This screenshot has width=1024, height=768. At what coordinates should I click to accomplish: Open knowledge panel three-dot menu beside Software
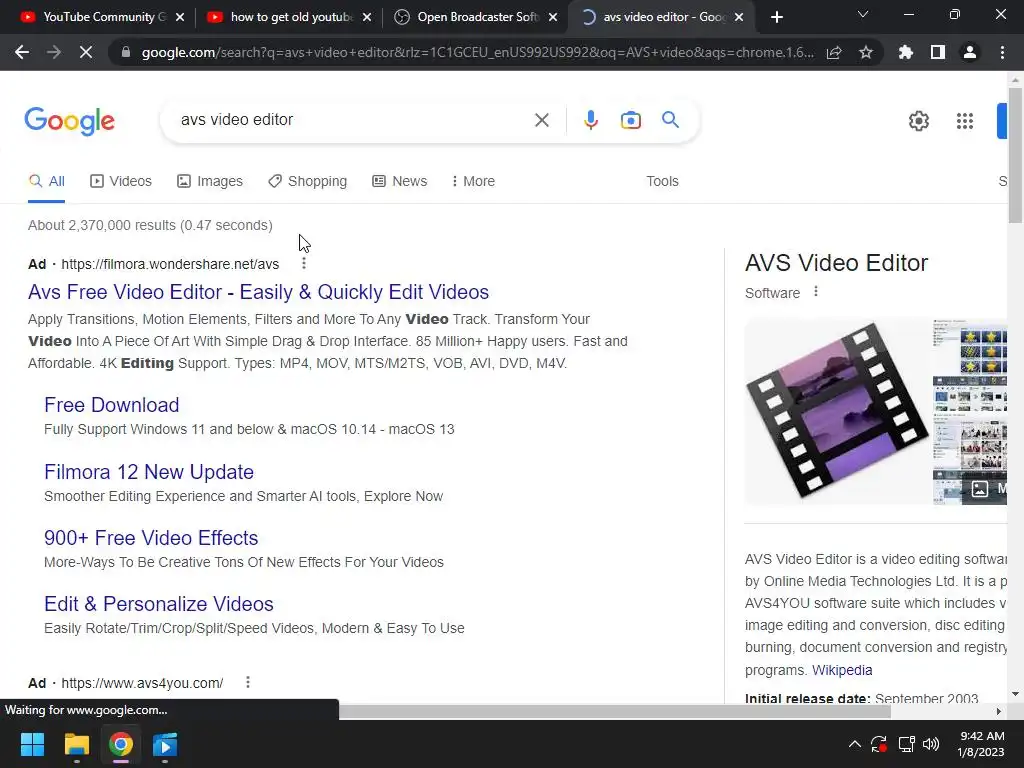pos(816,292)
